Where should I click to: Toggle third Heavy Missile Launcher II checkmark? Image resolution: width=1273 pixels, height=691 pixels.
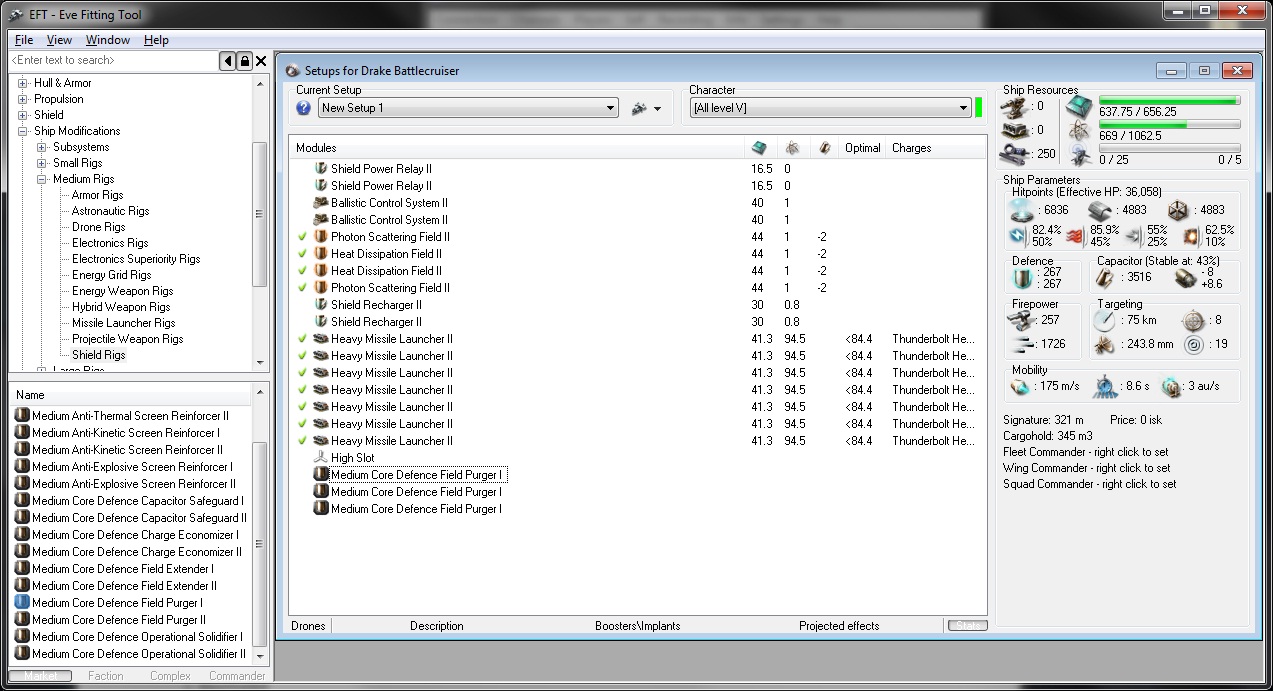point(303,373)
